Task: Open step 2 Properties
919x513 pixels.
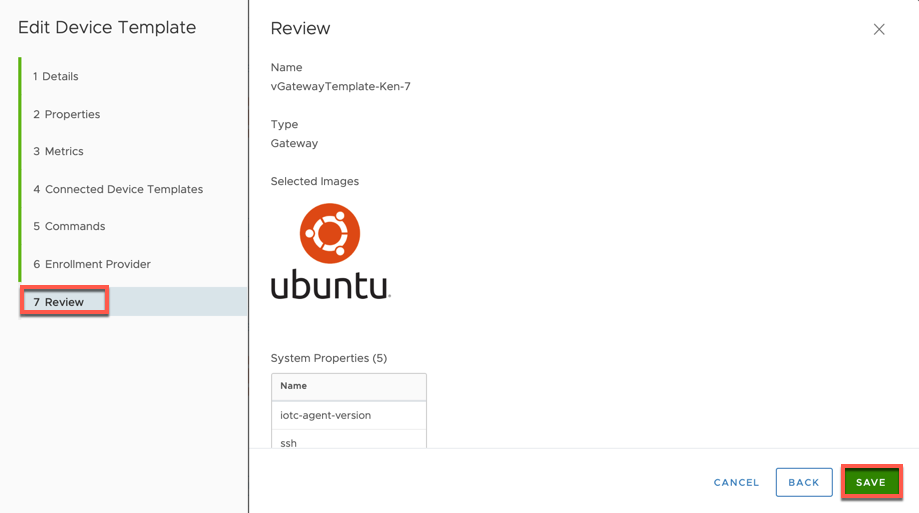Action: [66, 114]
